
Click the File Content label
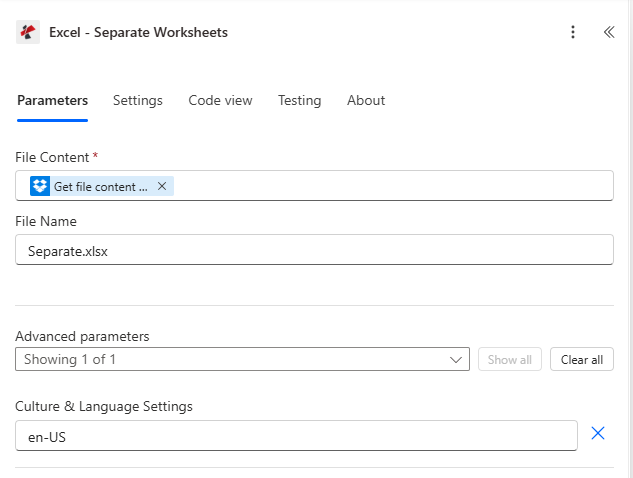coord(52,157)
